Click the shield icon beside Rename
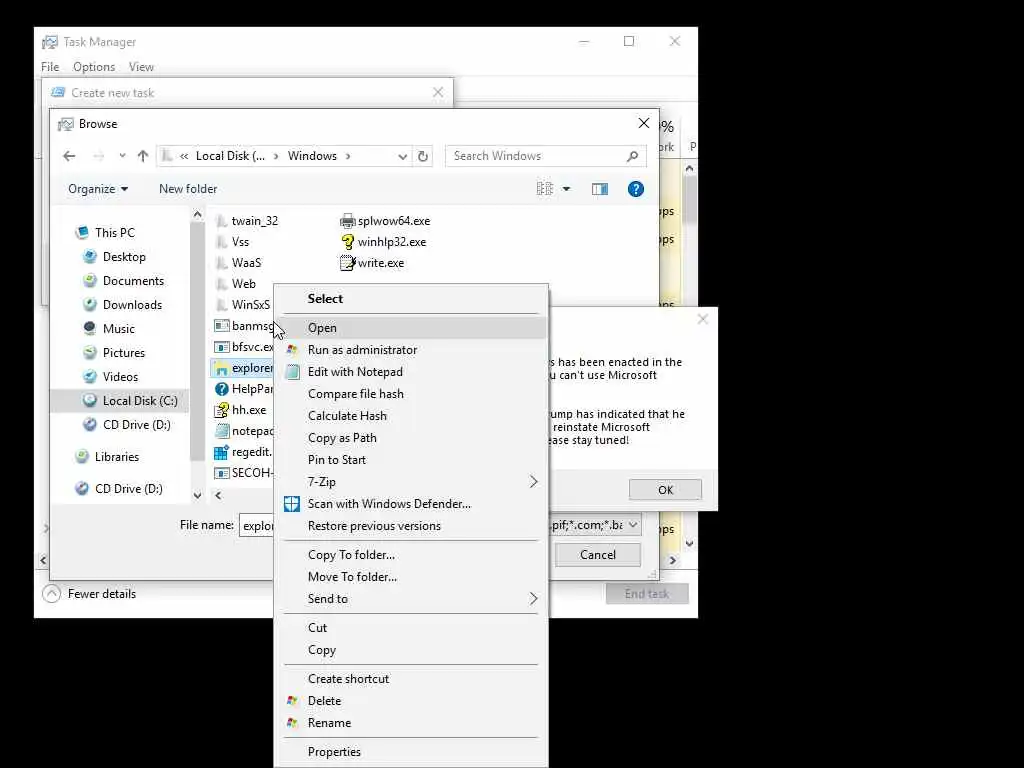Viewport: 1024px width, 768px height. point(292,723)
